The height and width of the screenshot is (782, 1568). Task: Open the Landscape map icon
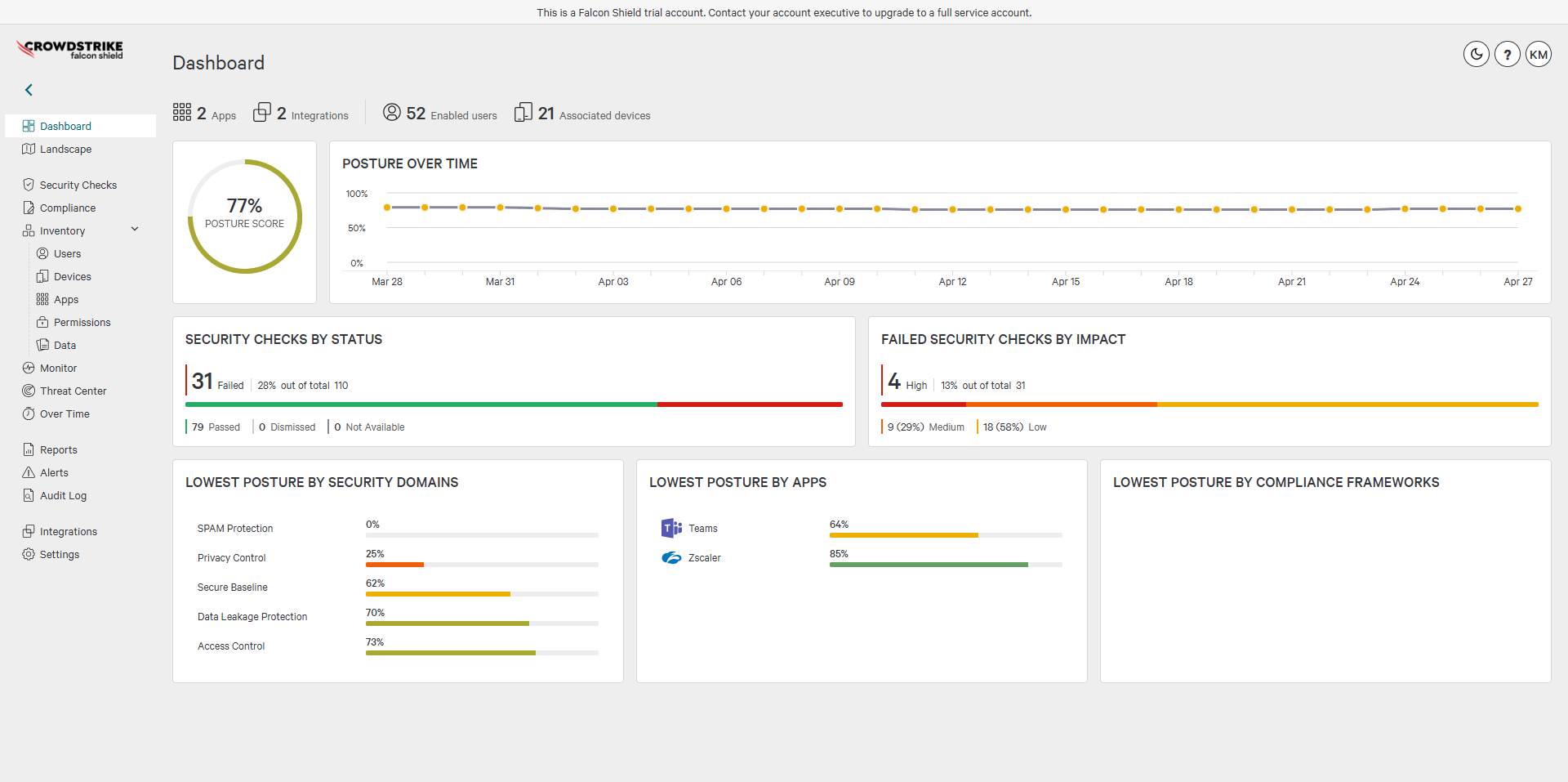click(x=29, y=149)
